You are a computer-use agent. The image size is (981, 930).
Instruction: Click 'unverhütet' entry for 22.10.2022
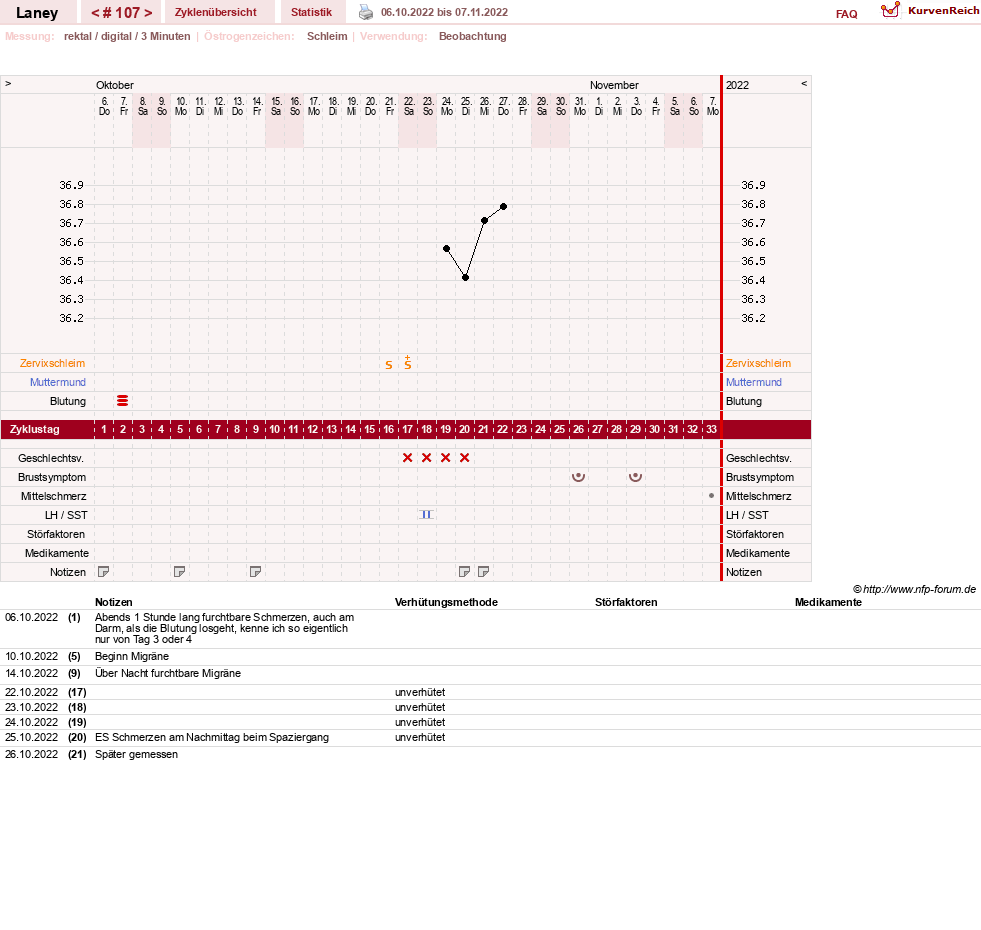(420, 692)
